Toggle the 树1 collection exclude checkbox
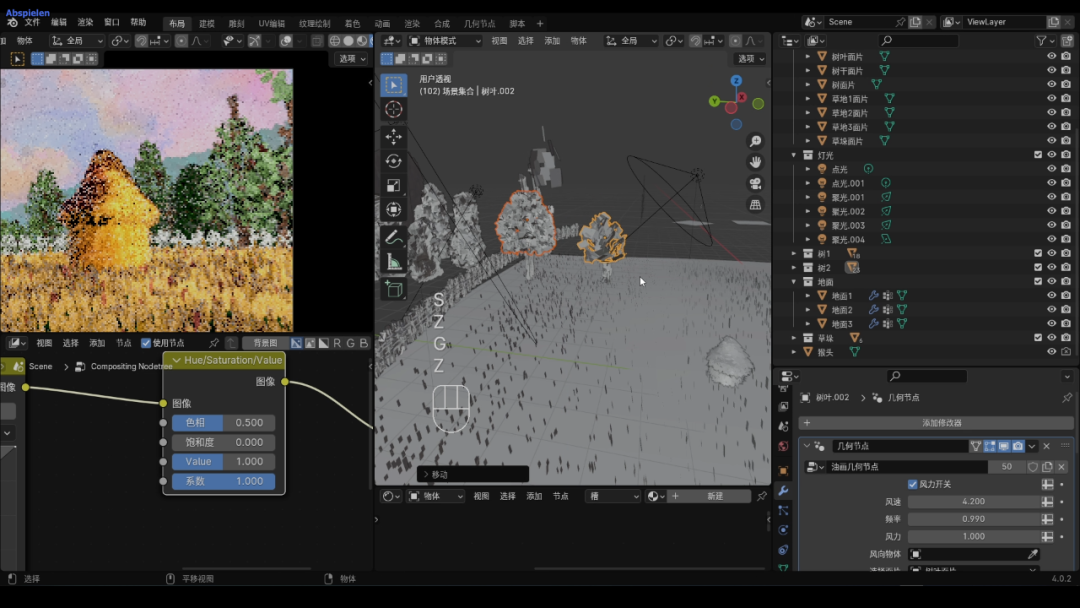1080x608 pixels. pyautogui.click(x=1038, y=253)
